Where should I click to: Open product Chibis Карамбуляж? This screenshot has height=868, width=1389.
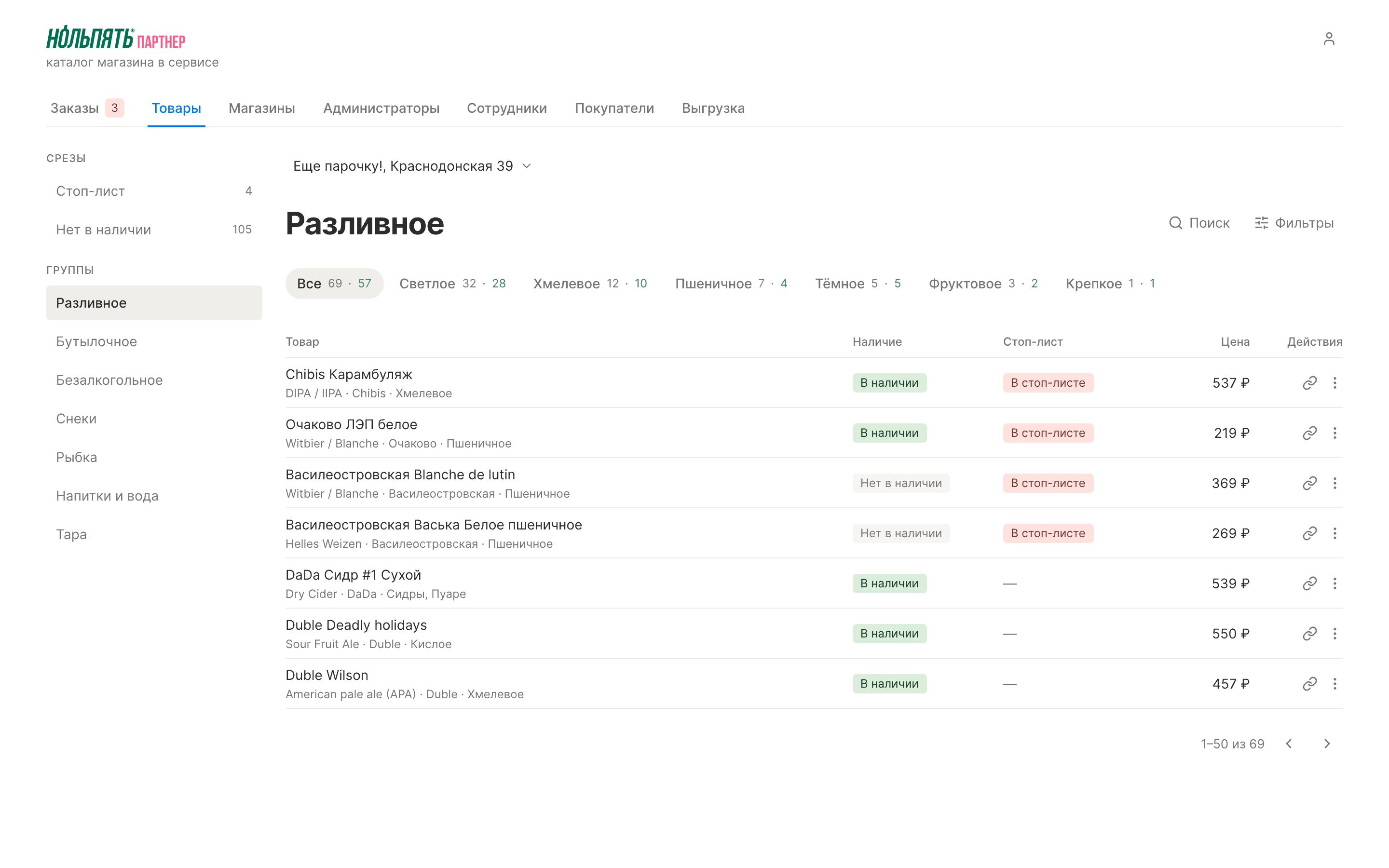(349, 374)
